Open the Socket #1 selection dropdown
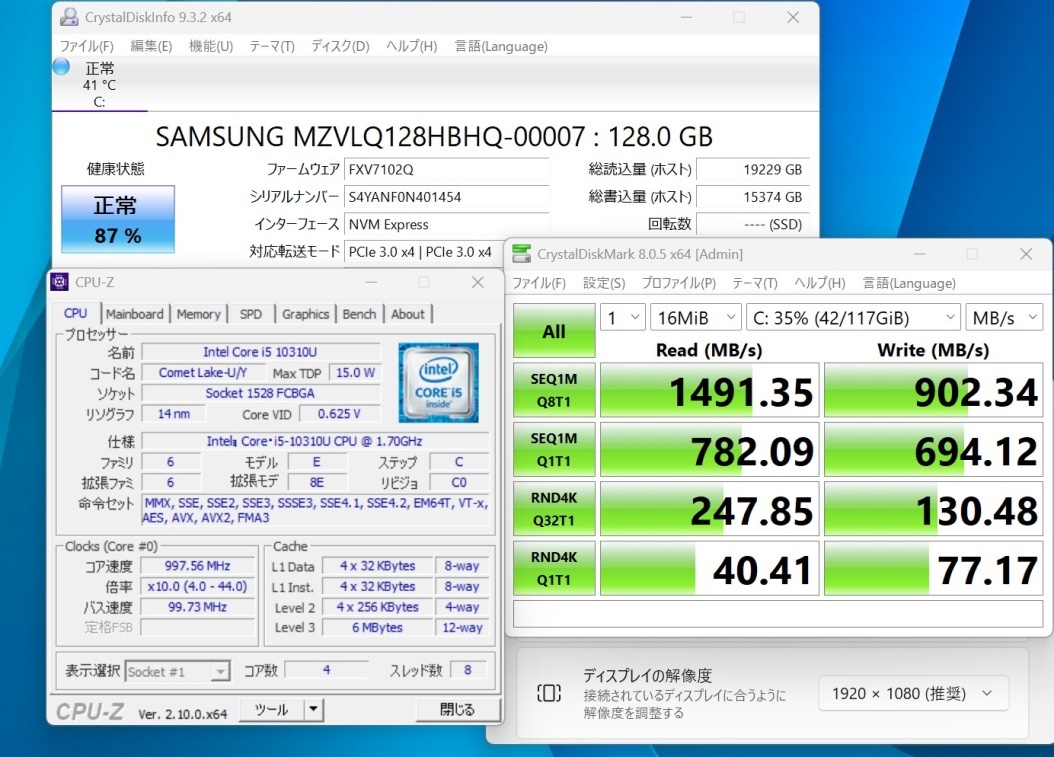 177,671
